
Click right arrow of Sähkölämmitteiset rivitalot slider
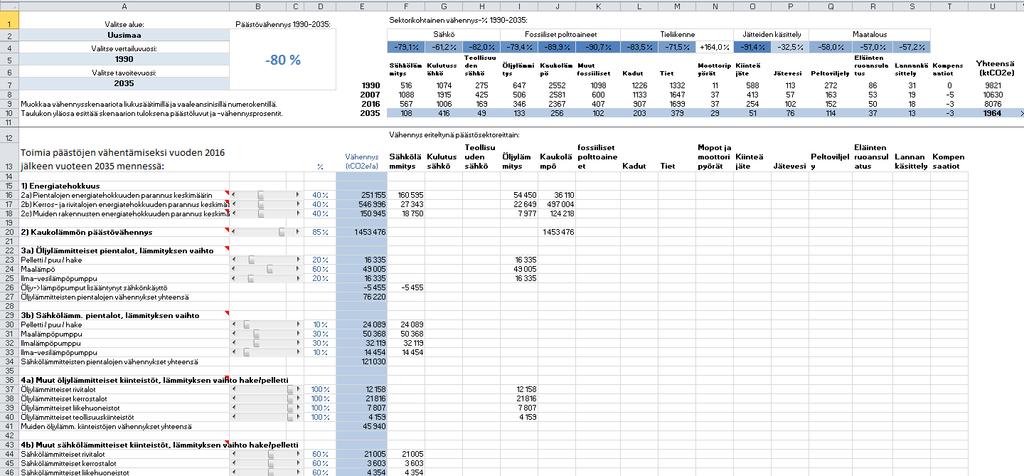(298, 454)
